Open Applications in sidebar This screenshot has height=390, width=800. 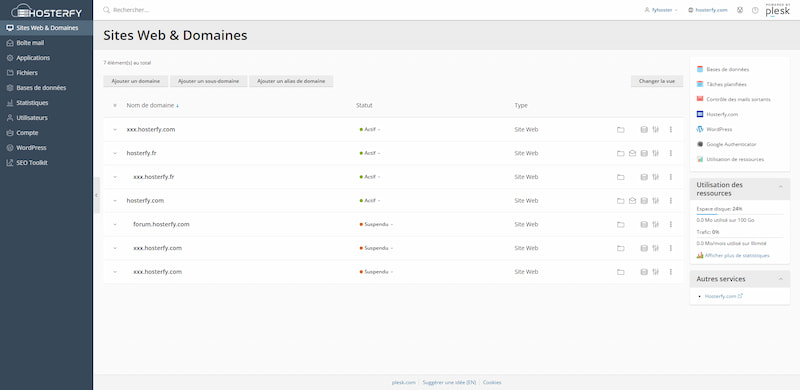[46, 58]
